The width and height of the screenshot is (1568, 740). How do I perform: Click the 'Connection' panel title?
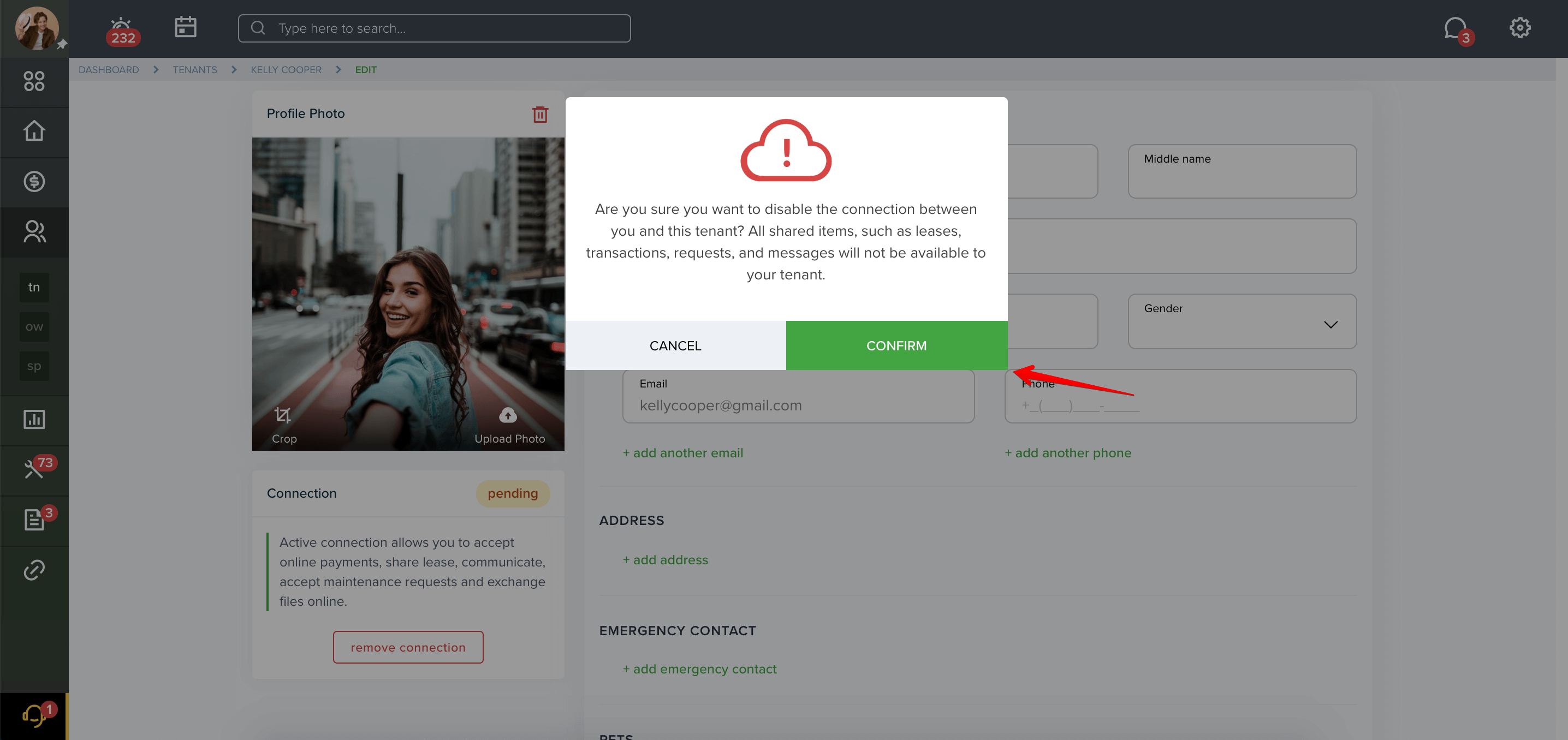click(301, 493)
